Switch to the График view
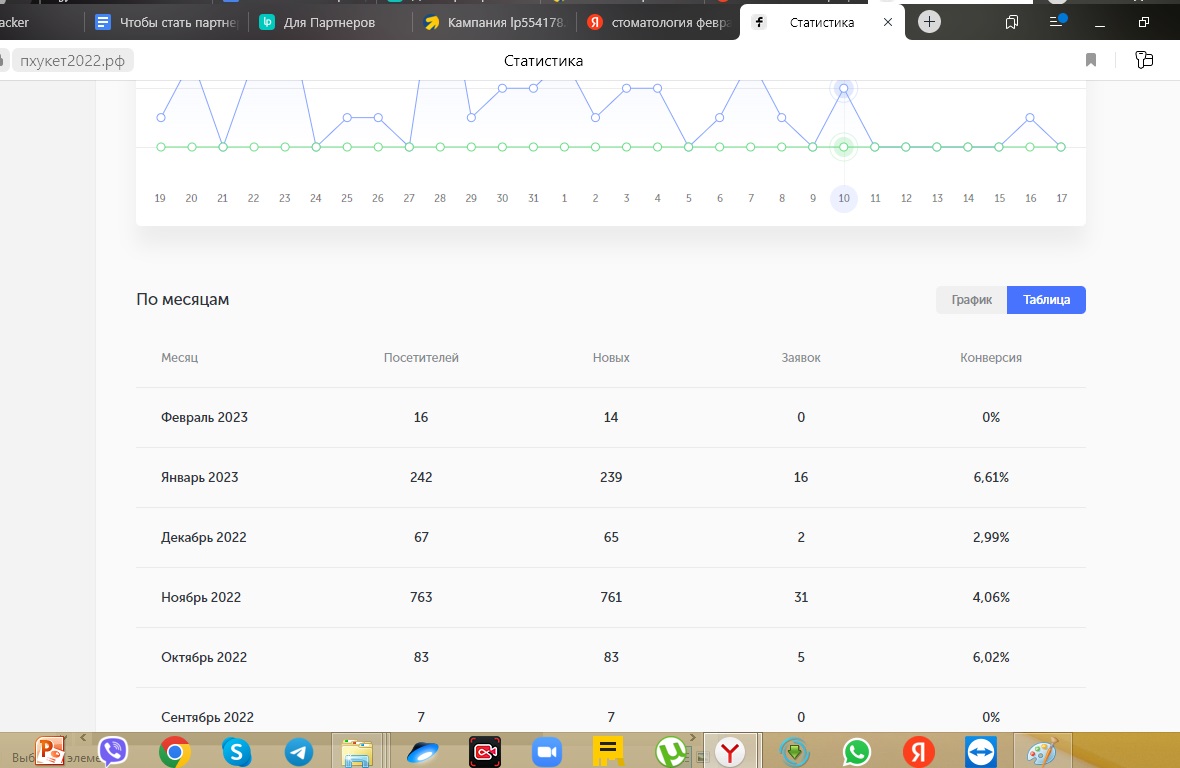Image resolution: width=1180 pixels, height=768 pixels. pyautogui.click(x=971, y=300)
